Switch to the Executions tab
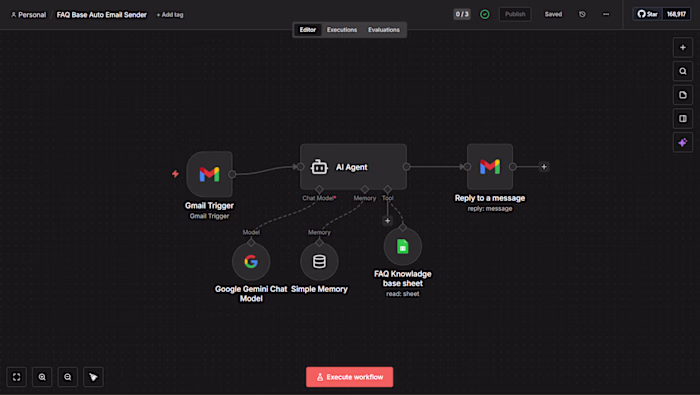 click(342, 30)
